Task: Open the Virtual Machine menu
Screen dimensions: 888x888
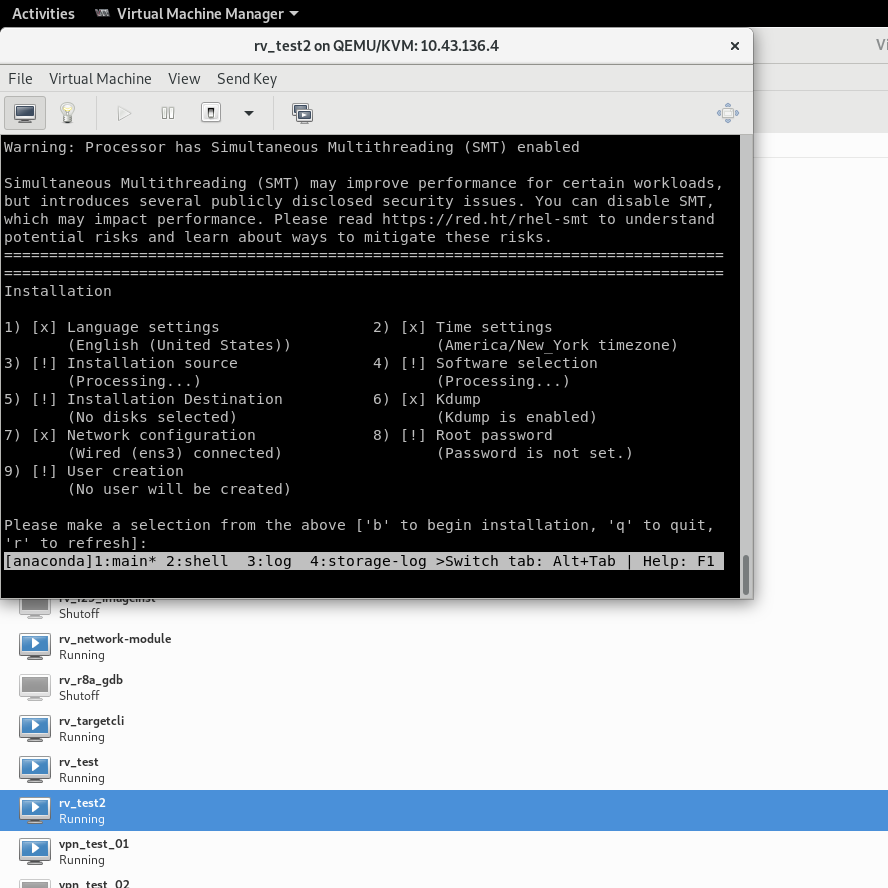Action: (100, 79)
